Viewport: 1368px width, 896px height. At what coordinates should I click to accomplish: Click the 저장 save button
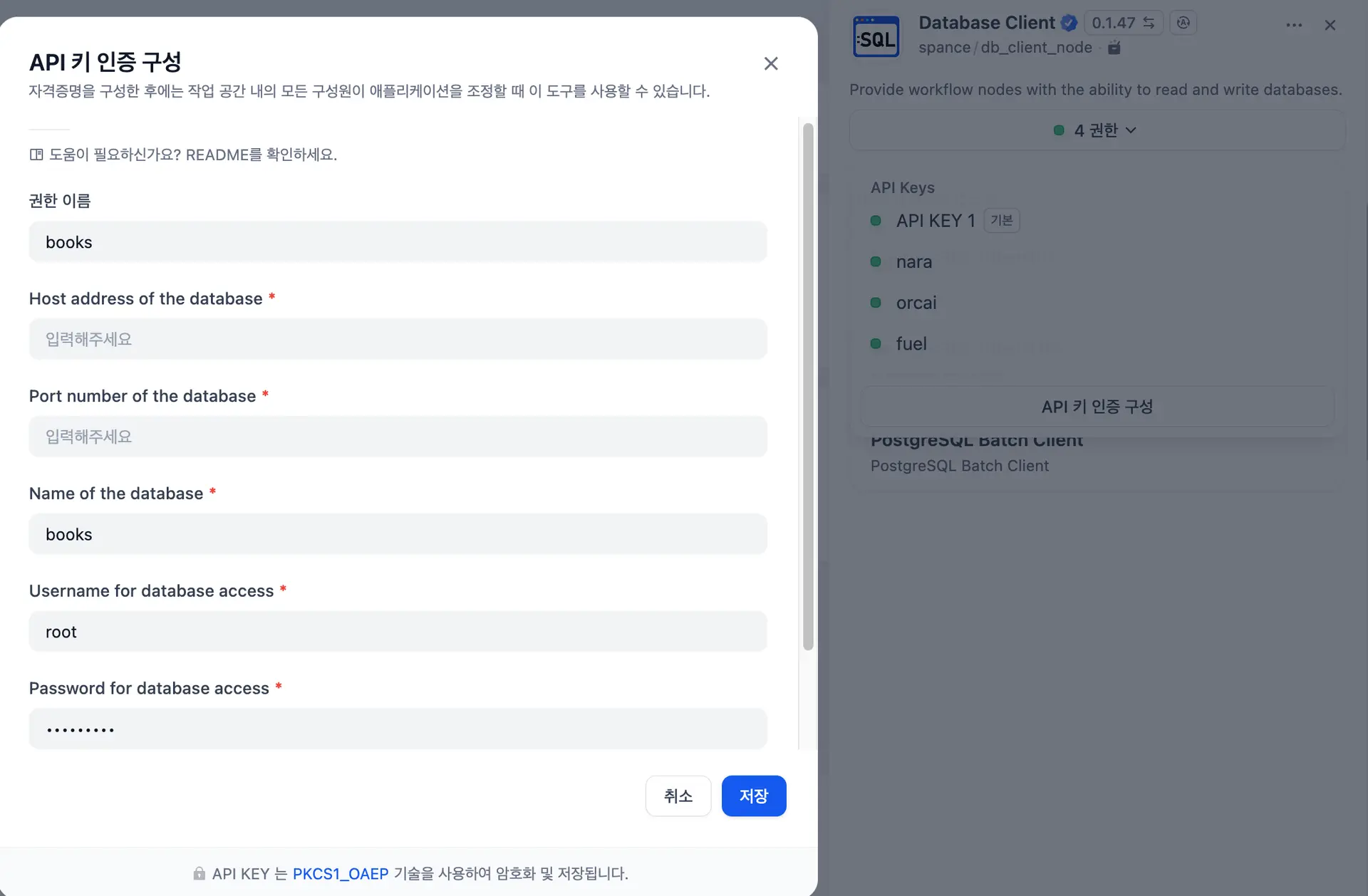(753, 796)
